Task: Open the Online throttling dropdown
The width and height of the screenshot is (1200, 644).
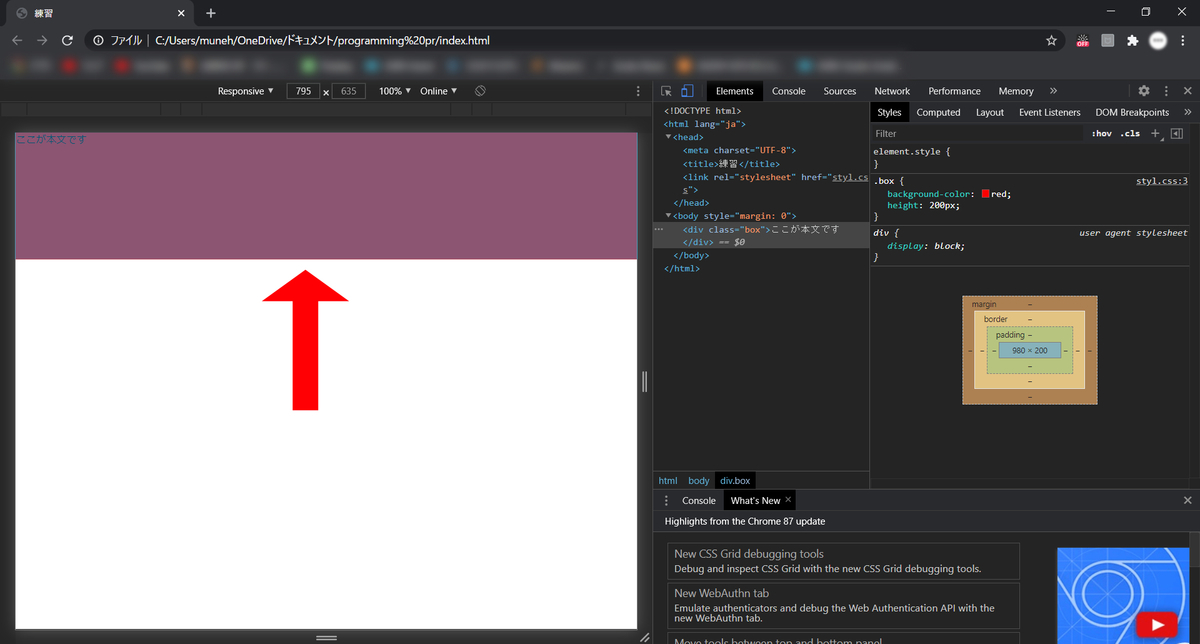Action: click(439, 91)
